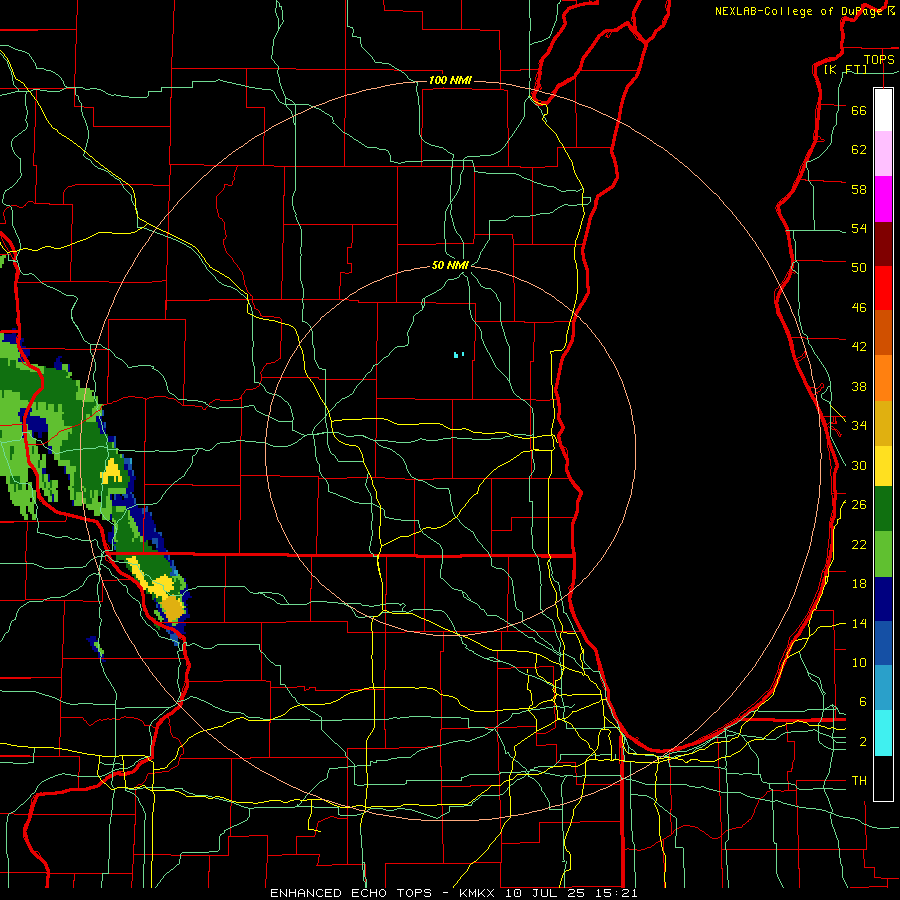This screenshot has width=900, height=900.
Task: Click the "58" legend value
Action: 859,189
